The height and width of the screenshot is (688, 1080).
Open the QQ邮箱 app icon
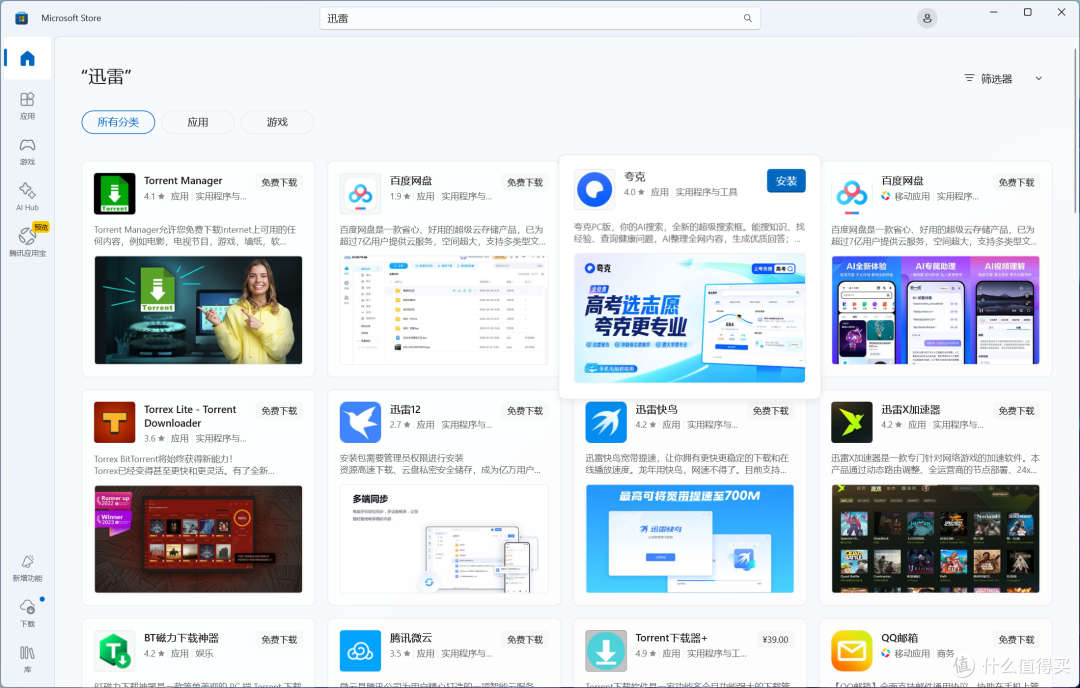(852, 651)
